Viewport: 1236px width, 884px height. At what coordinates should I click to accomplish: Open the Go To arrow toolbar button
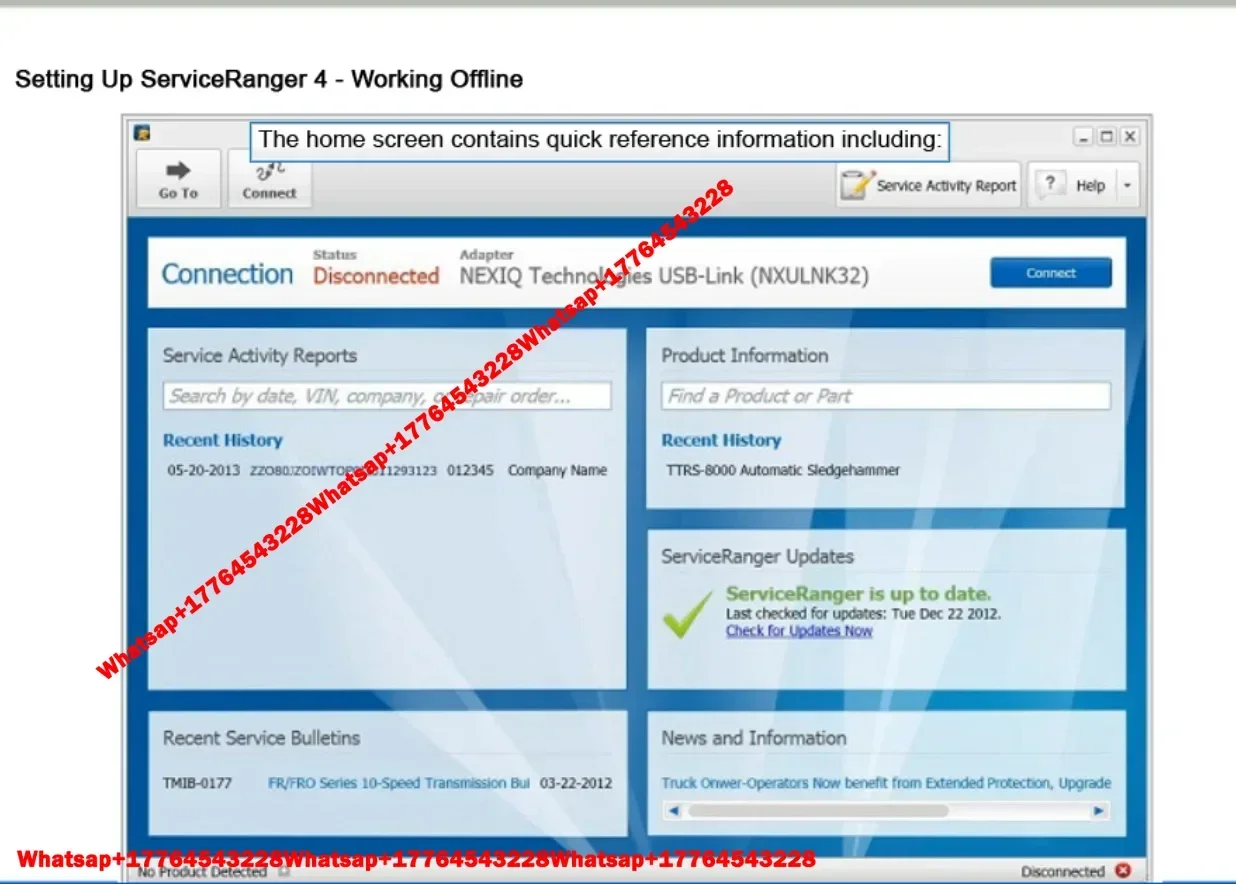(x=178, y=179)
